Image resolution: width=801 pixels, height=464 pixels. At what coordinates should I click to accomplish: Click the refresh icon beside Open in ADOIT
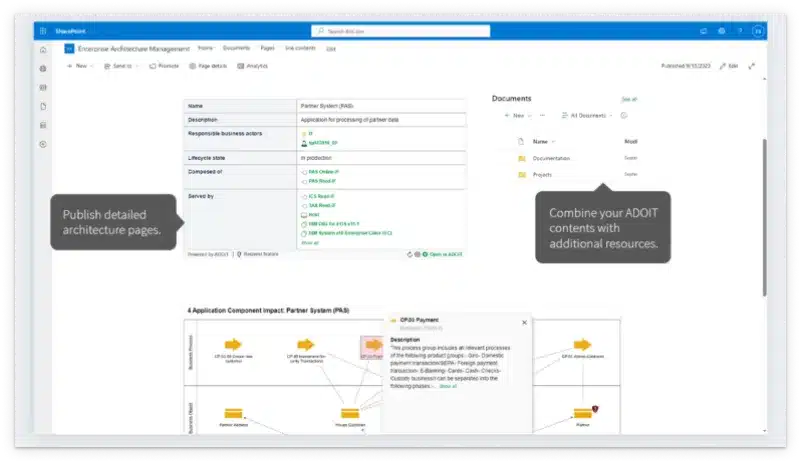click(x=409, y=254)
